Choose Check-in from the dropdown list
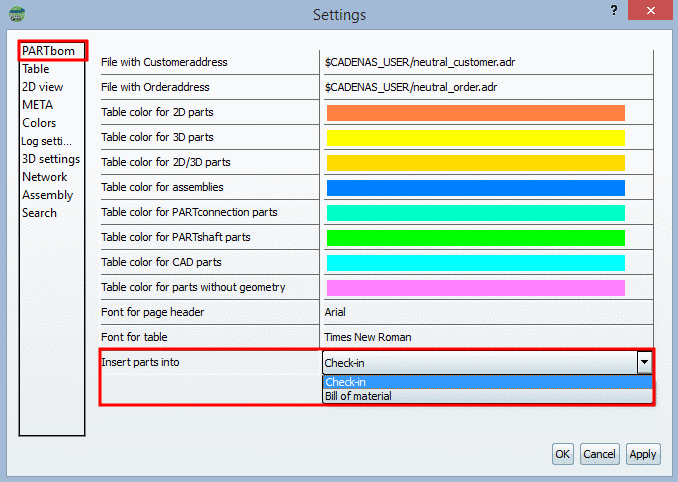 coord(487,382)
